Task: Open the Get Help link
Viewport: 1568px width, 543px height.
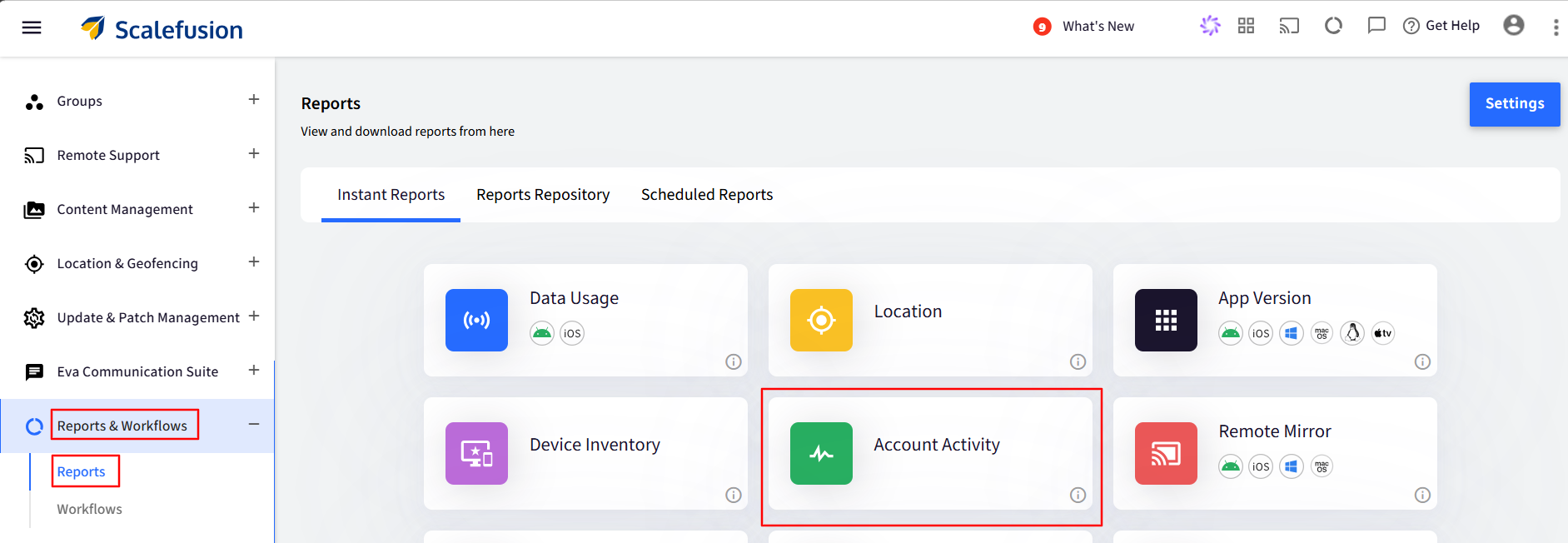Action: pyautogui.click(x=1441, y=26)
